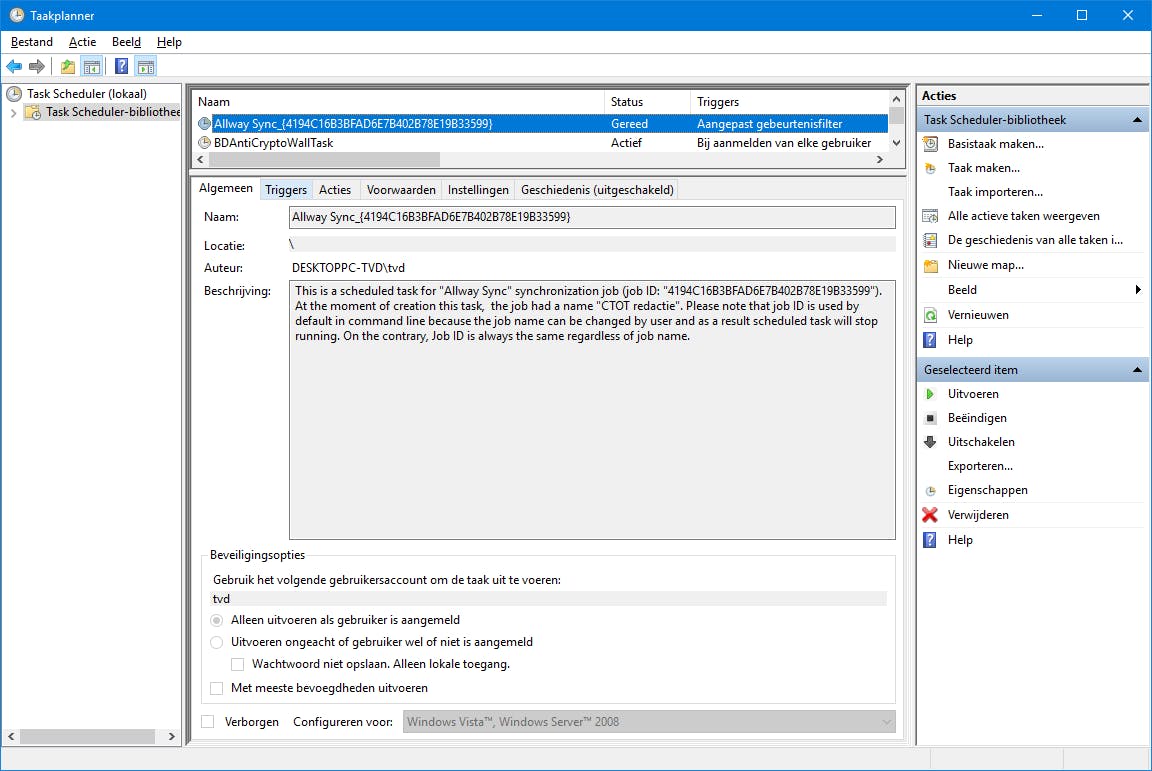Click the Eigenschappen clock icon
This screenshot has width=1152, height=771.
click(x=930, y=490)
